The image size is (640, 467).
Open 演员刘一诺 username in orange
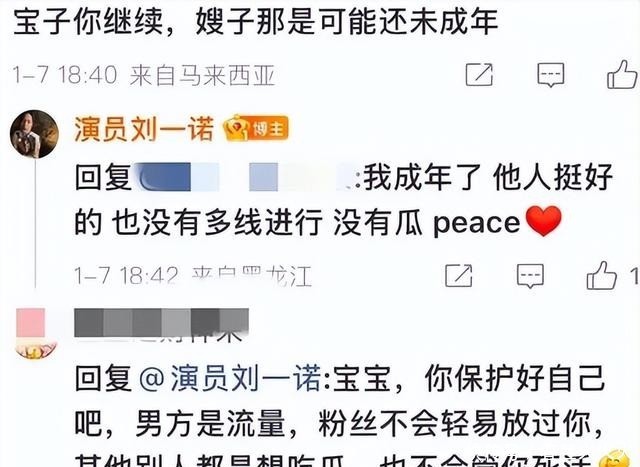point(144,129)
